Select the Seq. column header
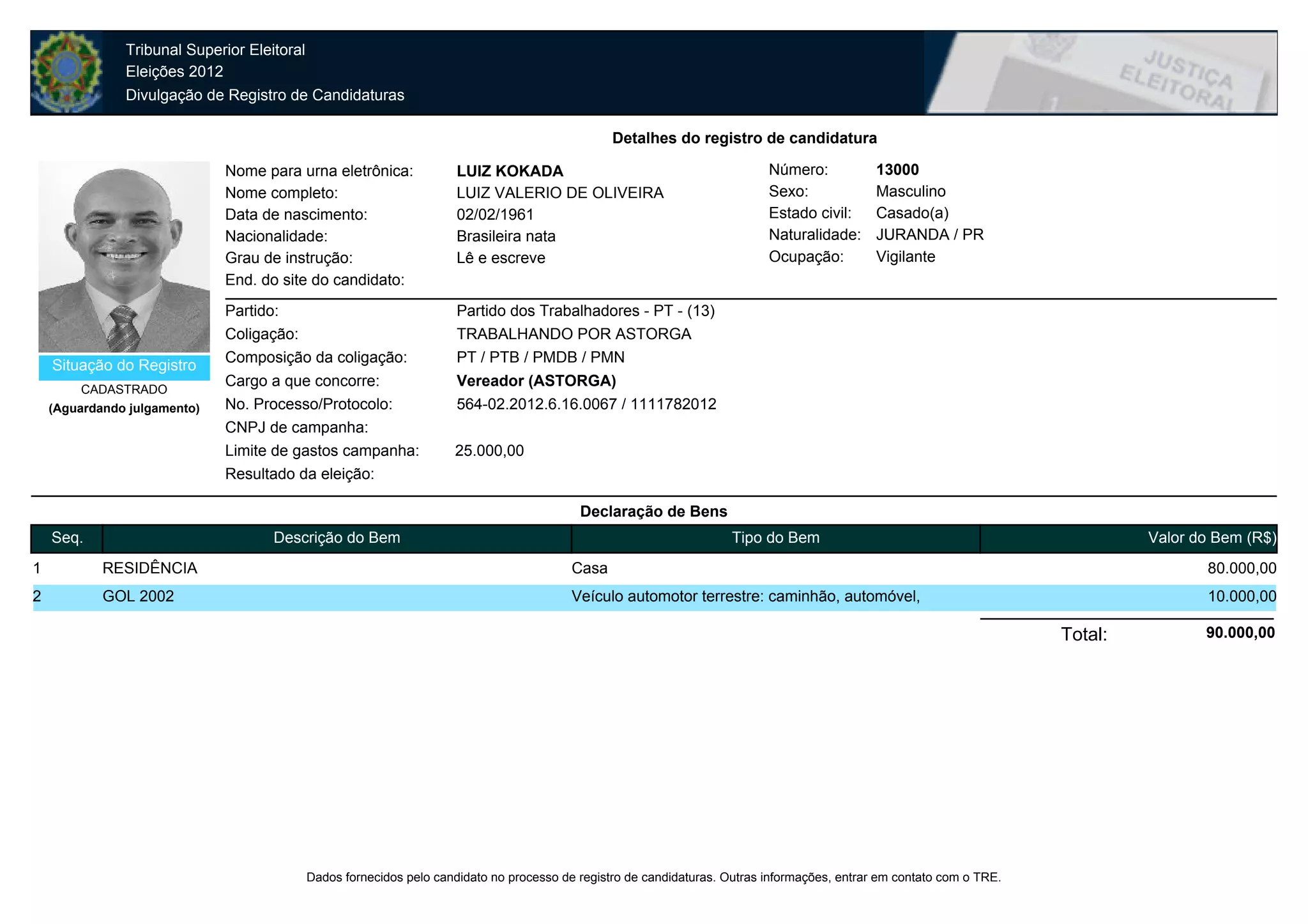This screenshot has width=1308, height=924. click(67, 538)
